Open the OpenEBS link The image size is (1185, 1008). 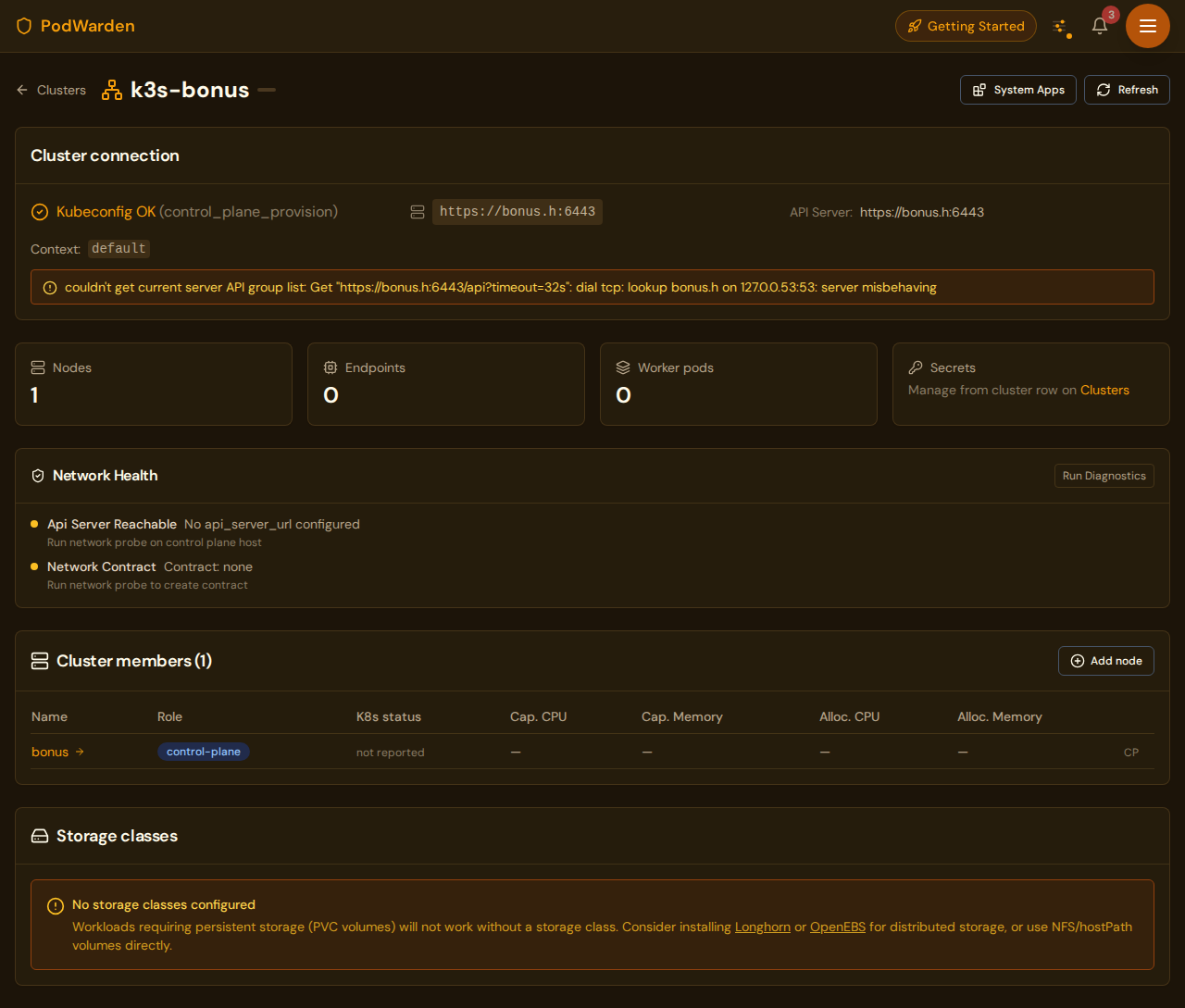point(837,927)
